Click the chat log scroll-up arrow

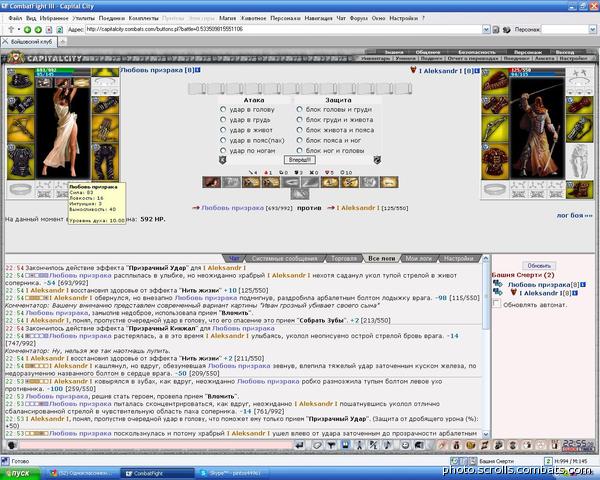(486, 258)
